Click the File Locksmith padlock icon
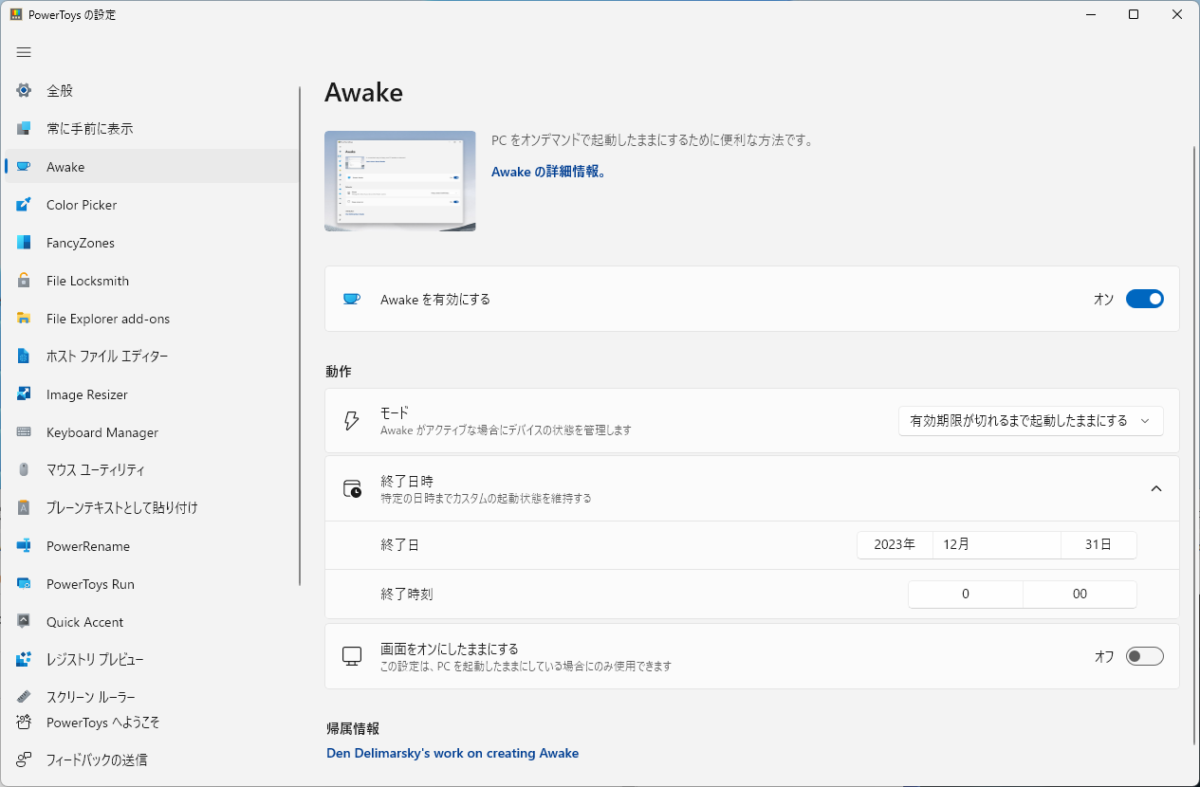 (x=24, y=281)
